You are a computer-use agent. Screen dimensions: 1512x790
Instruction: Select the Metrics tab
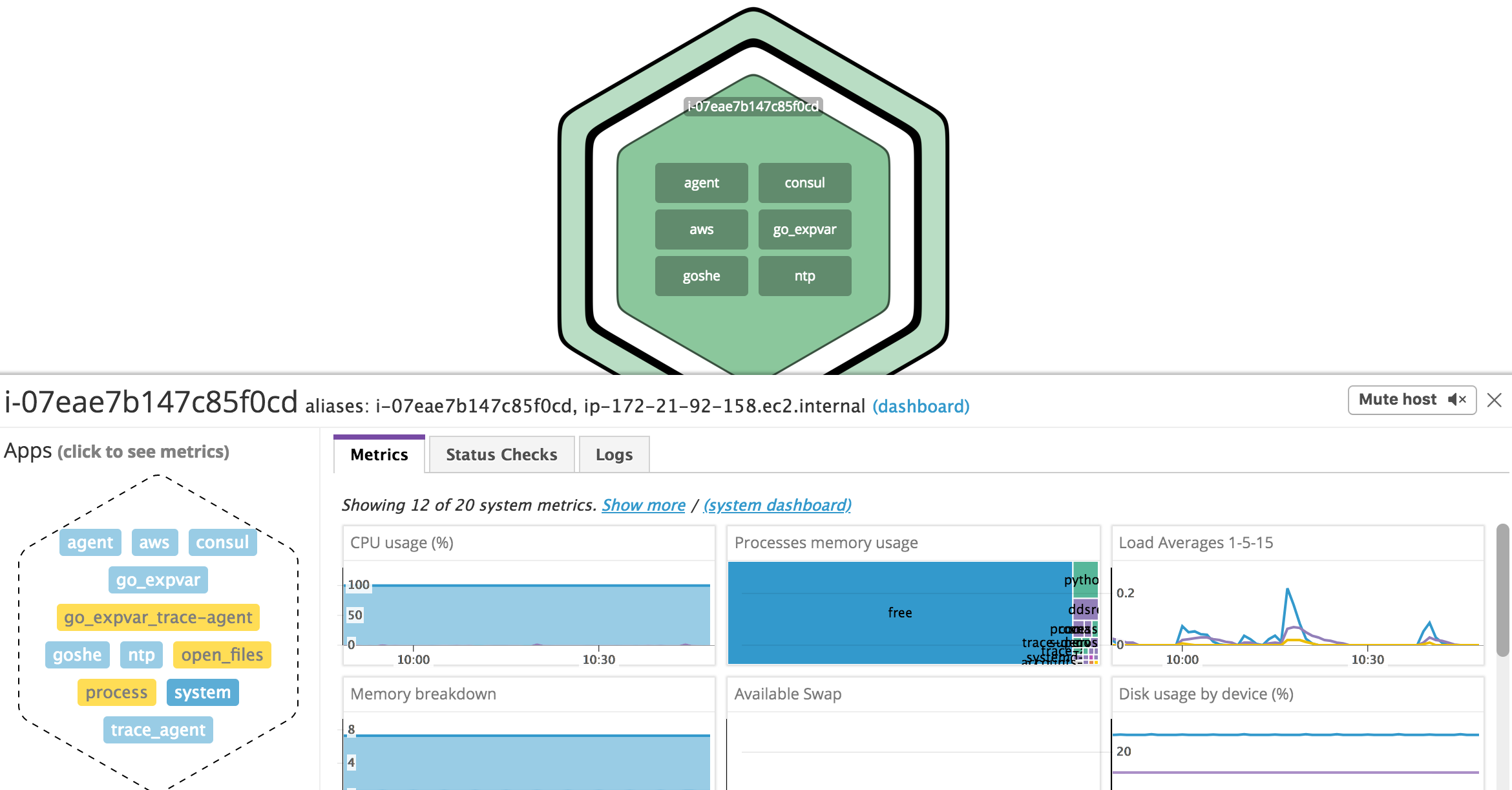coord(379,454)
